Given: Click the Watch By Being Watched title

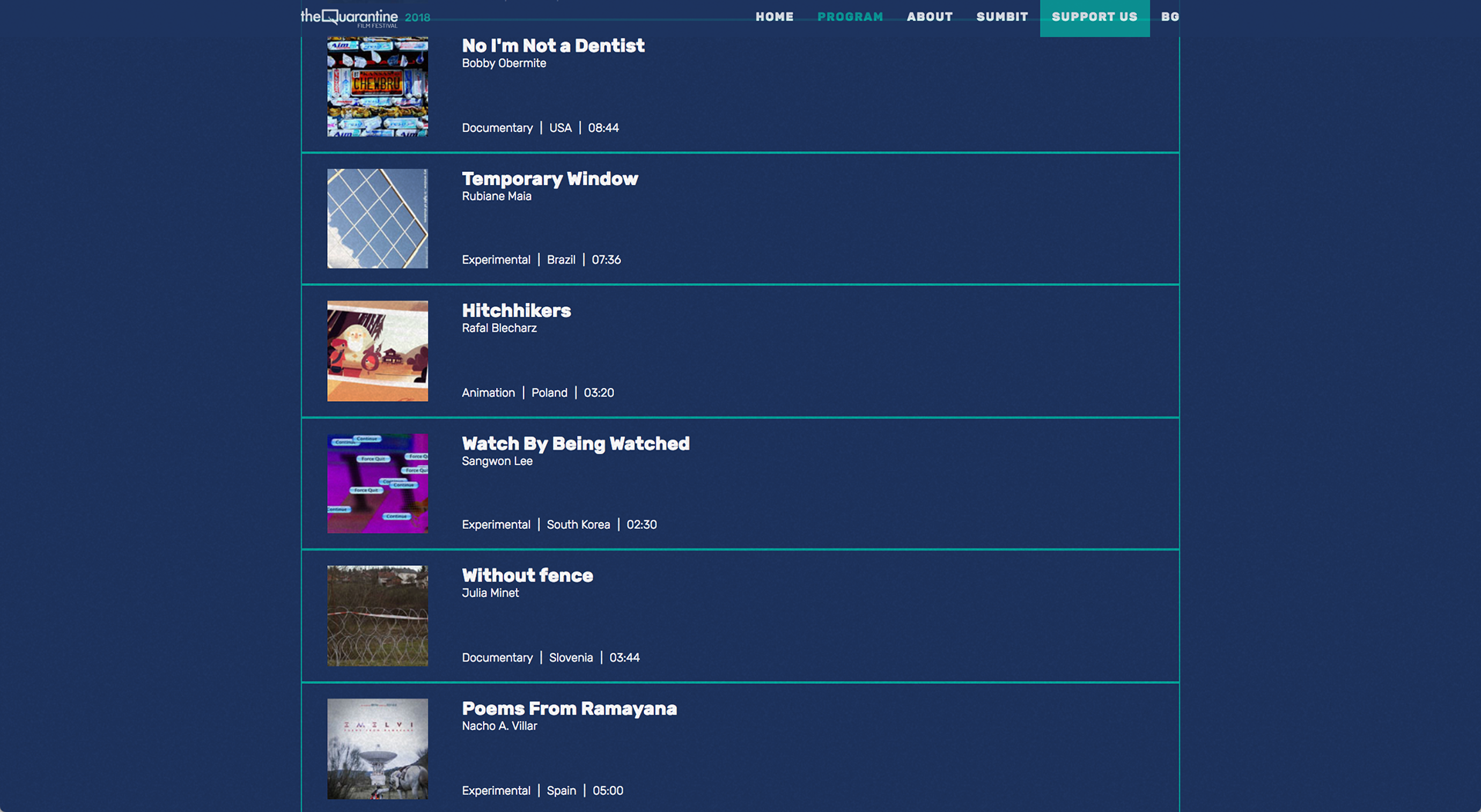Looking at the screenshot, I should (x=575, y=443).
